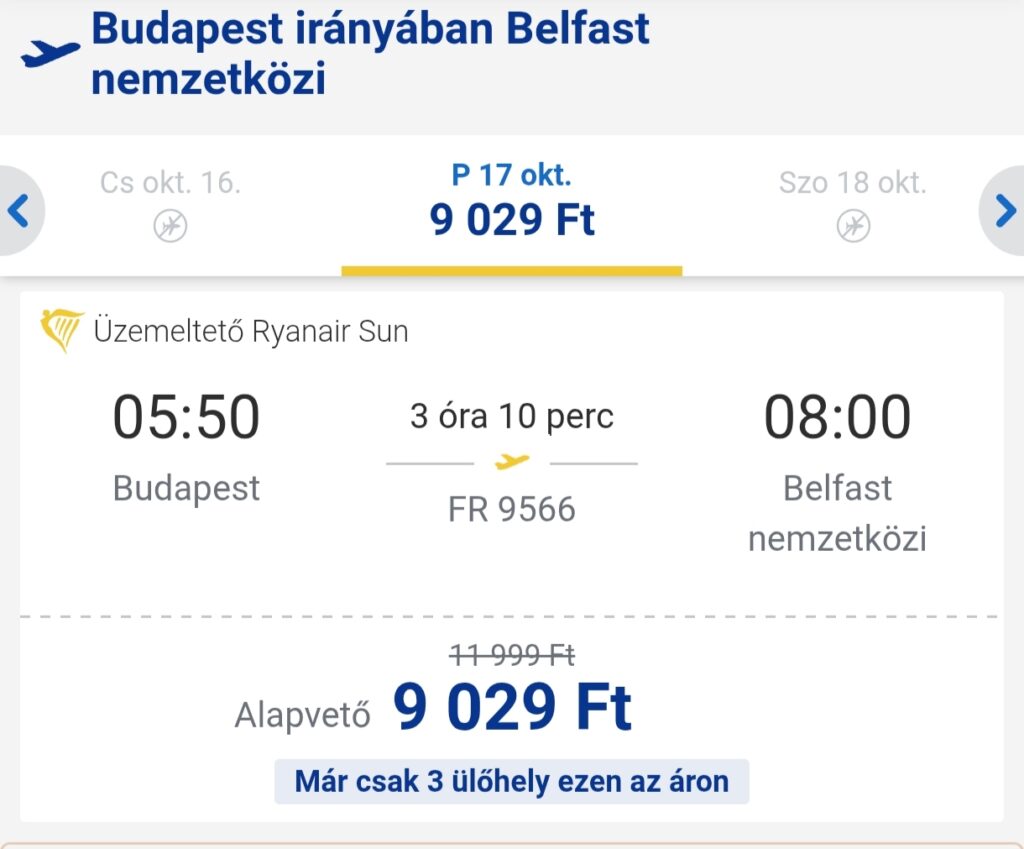Viewport: 1024px width, 849px height.
Task: Select the P 17 okt. date tab
Action: 512,205
